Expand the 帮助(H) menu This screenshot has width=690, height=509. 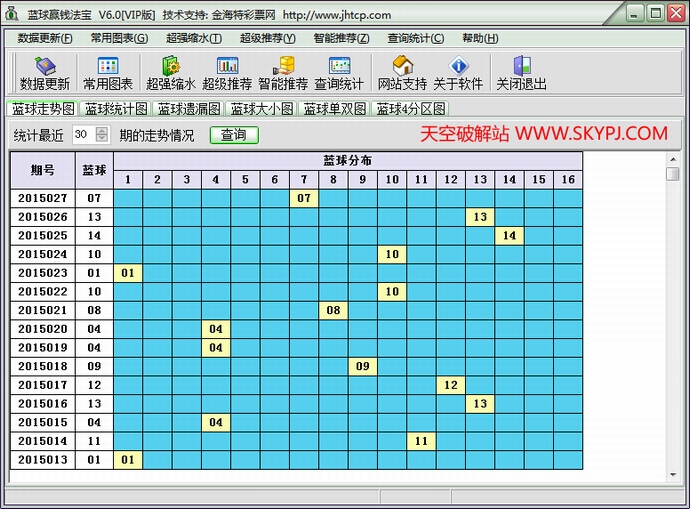480,38
